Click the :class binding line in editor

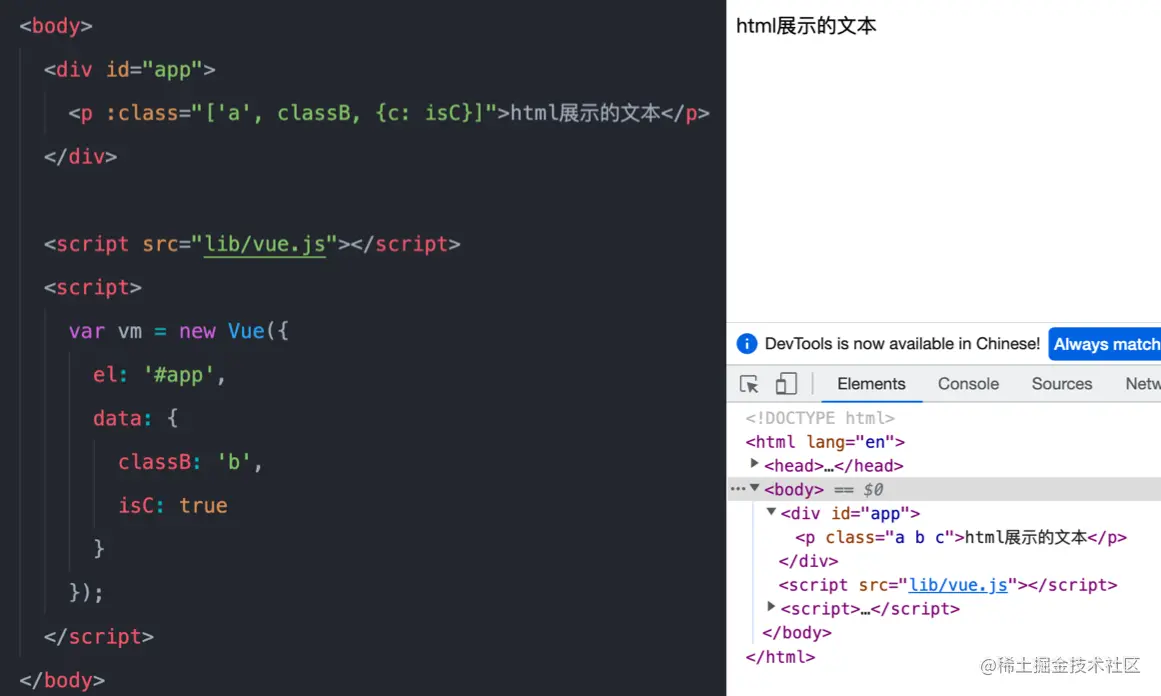[389, 113]
